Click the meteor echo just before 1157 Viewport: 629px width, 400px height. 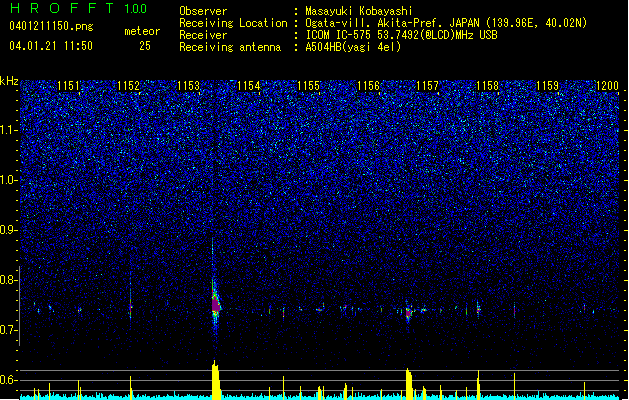tap(408, 312)
